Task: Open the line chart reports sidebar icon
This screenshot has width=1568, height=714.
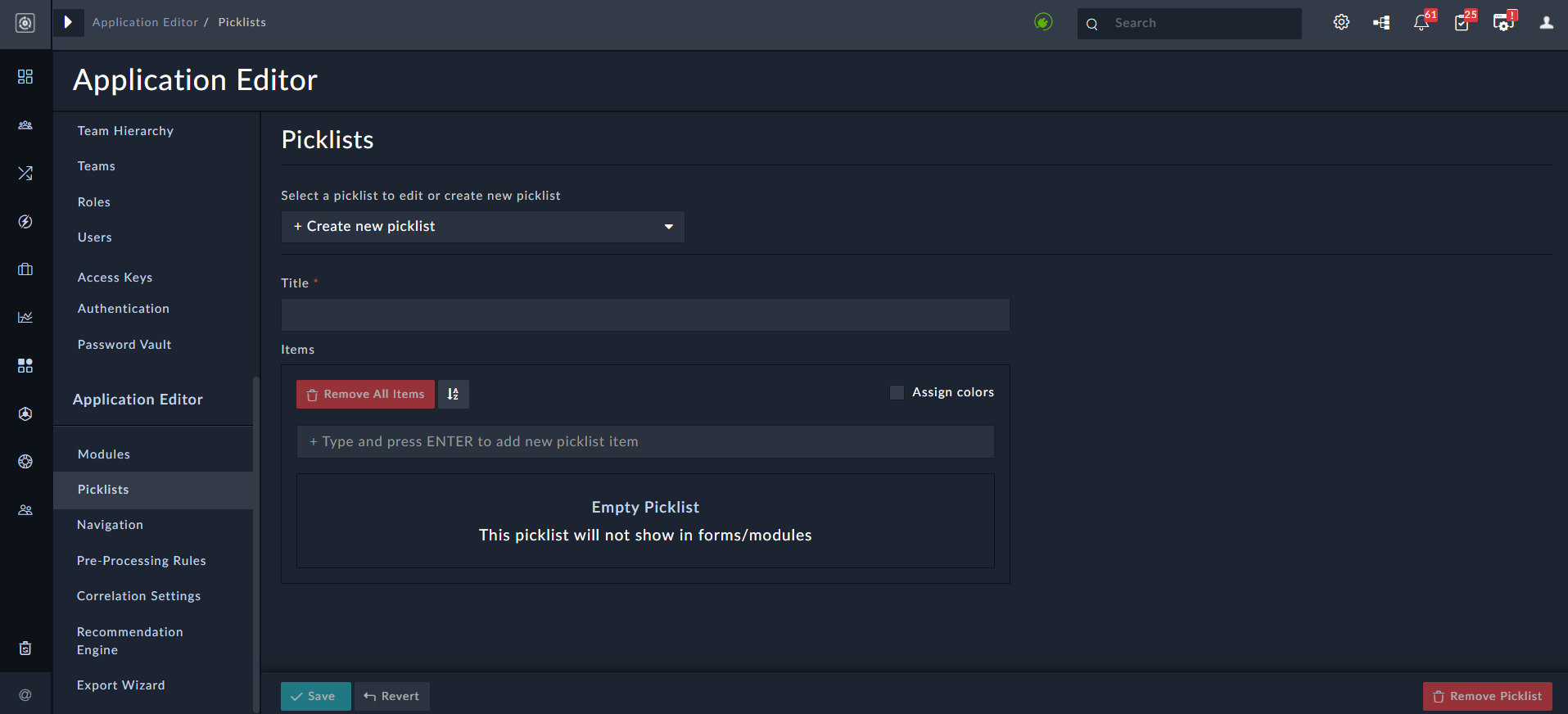Action: click(25, 317)
